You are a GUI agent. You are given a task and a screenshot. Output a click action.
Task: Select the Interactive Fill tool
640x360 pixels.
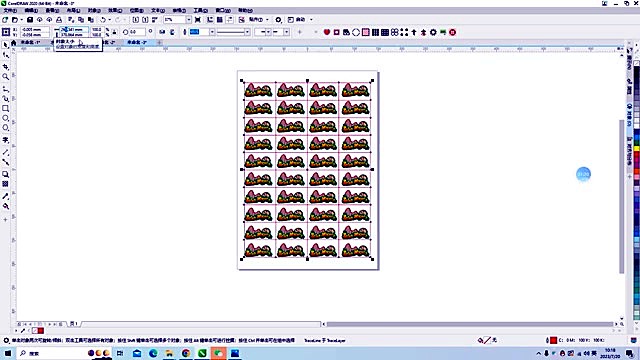[x=5, y=206]
